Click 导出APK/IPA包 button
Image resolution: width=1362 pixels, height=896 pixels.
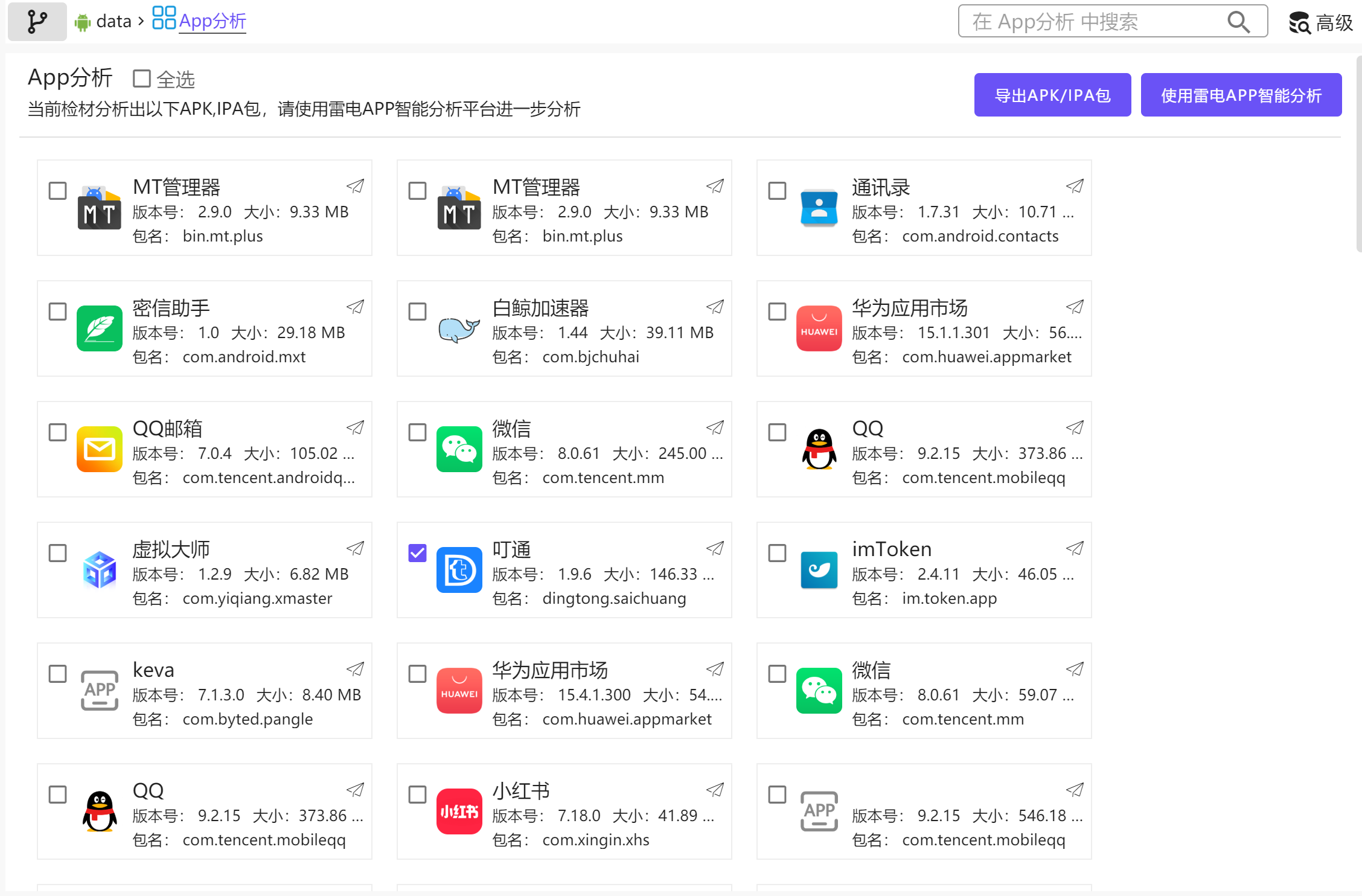1052,95
